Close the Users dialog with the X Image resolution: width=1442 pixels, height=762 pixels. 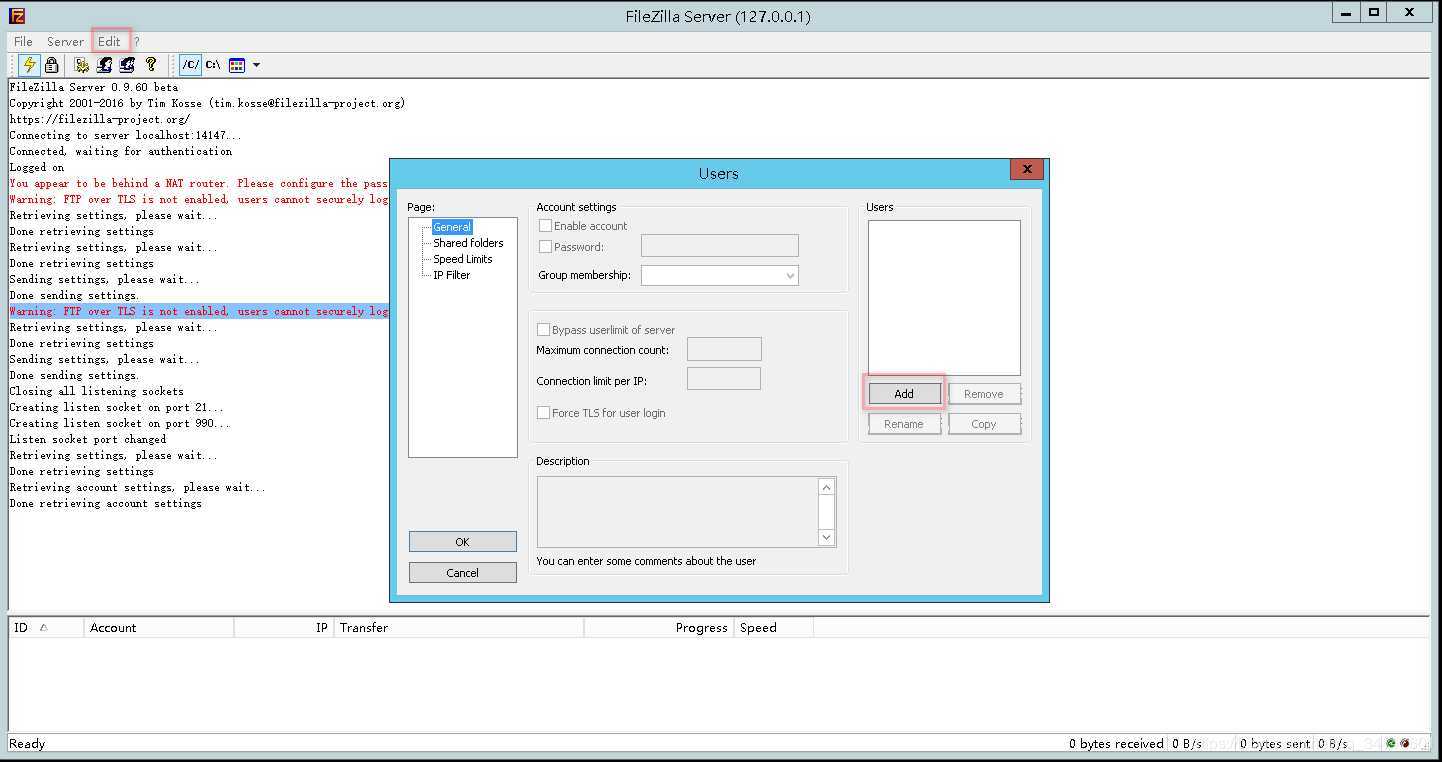click(x=1027, y=169)
